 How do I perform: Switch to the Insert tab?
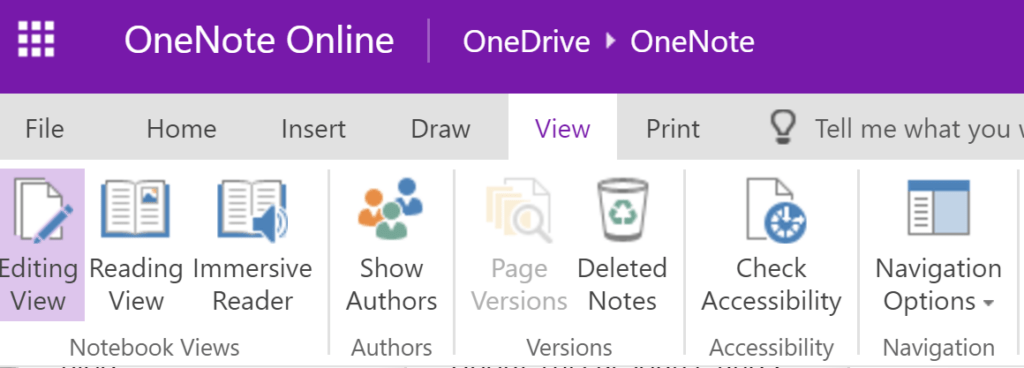(313, 129)
